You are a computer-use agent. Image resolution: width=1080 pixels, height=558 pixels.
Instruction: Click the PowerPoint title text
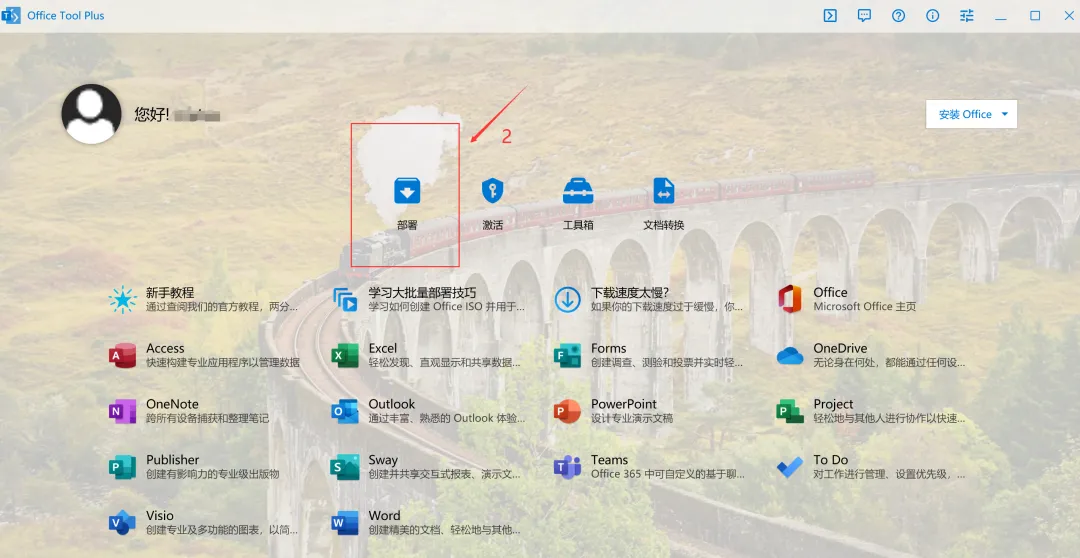(x=624, y=404)
